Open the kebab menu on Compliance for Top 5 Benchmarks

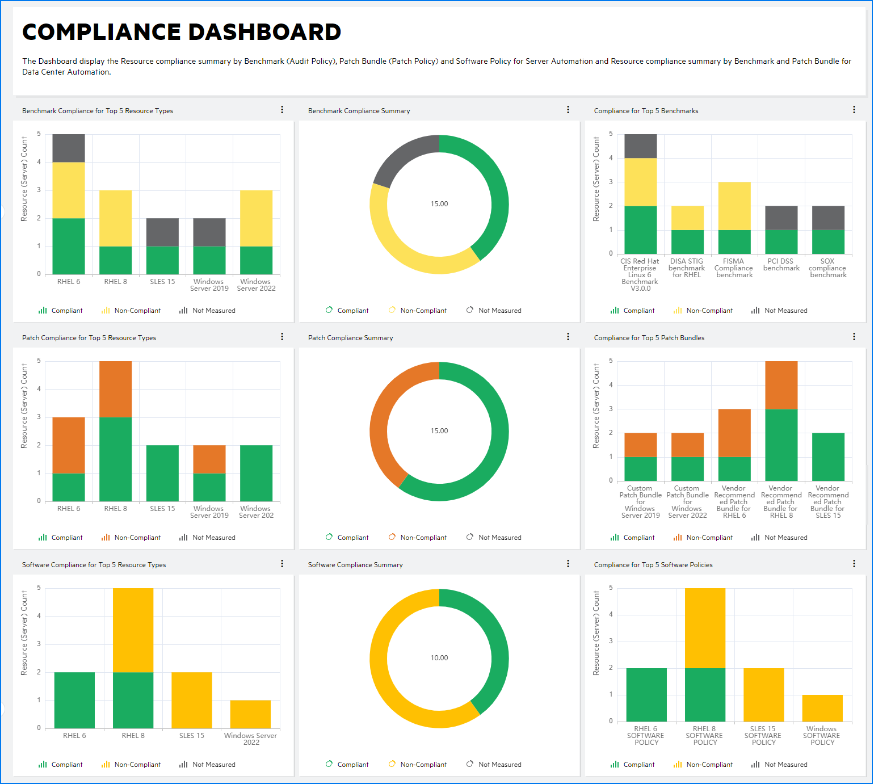coord(852,110)
